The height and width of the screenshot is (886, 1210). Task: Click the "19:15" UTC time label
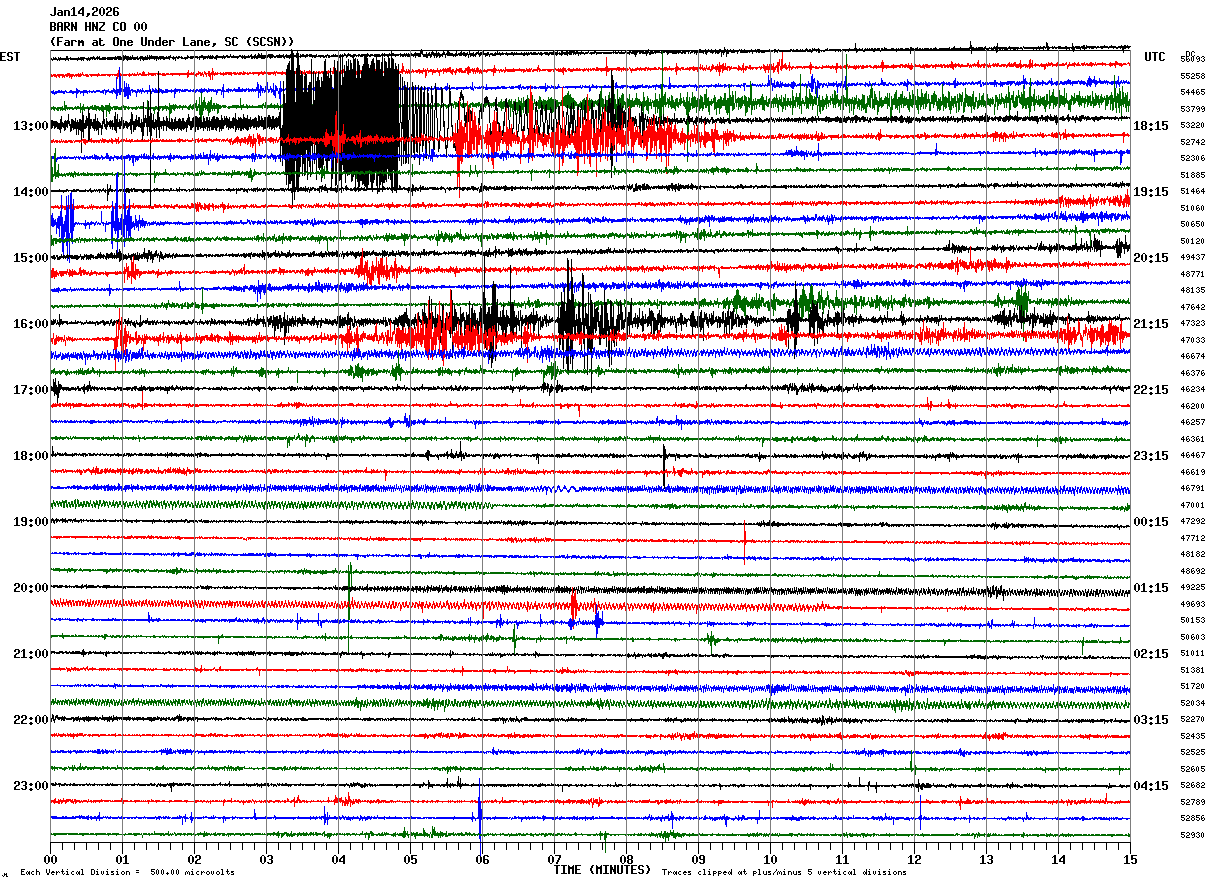[1151, 192]
